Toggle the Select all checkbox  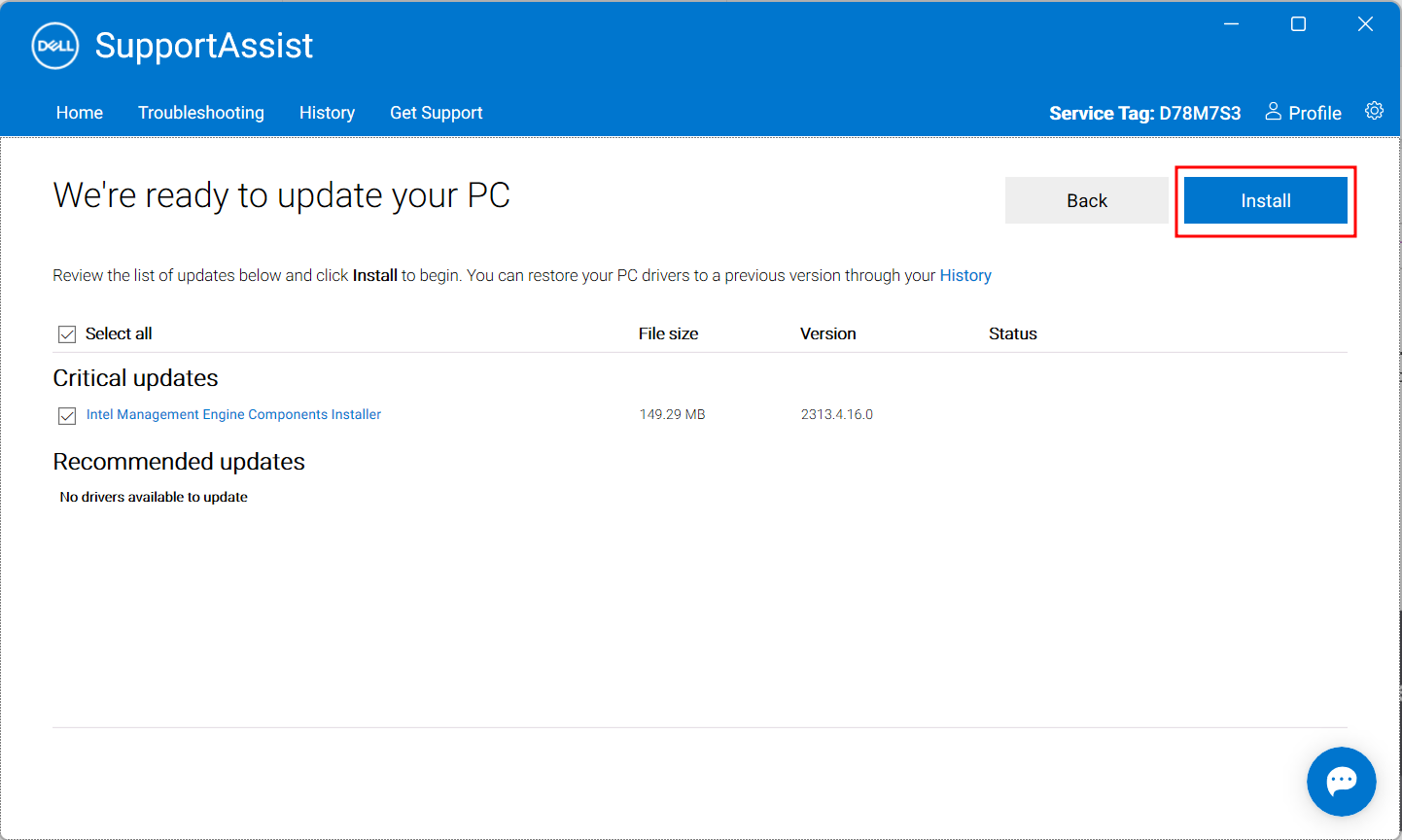[x=67, y=334]
